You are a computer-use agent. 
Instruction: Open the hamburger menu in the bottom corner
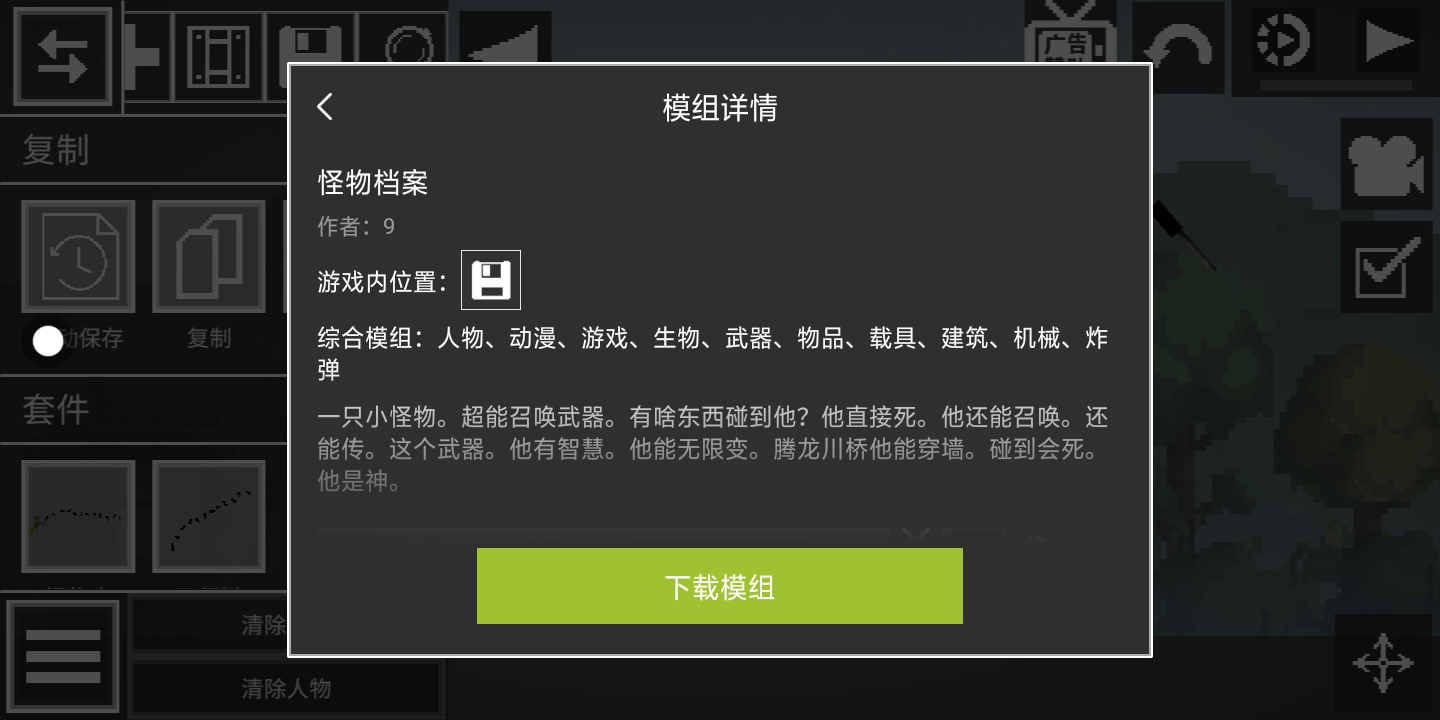tap(62, 656)
